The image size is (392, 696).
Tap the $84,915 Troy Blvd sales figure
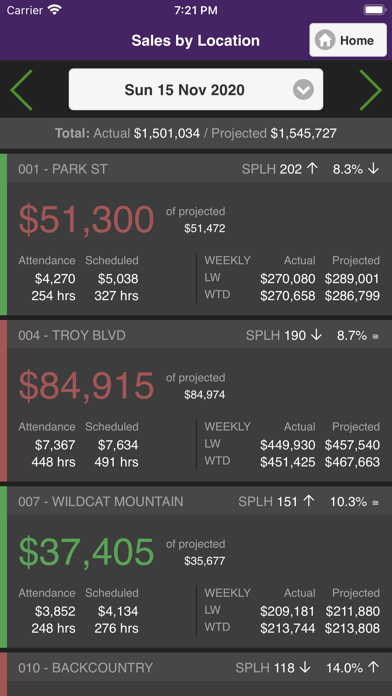click(87, 386)
